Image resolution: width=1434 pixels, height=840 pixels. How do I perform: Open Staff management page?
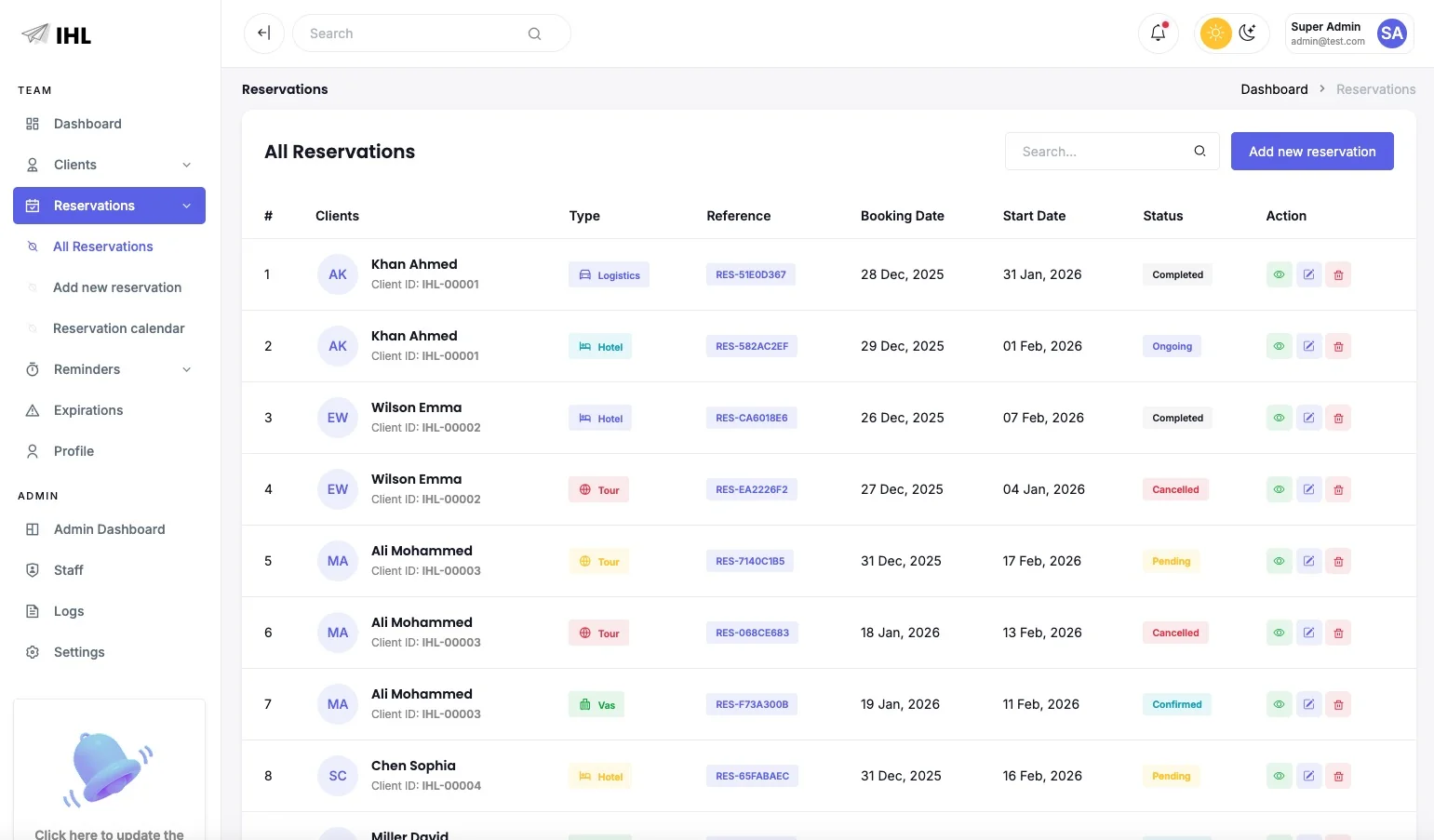(109, 570)
